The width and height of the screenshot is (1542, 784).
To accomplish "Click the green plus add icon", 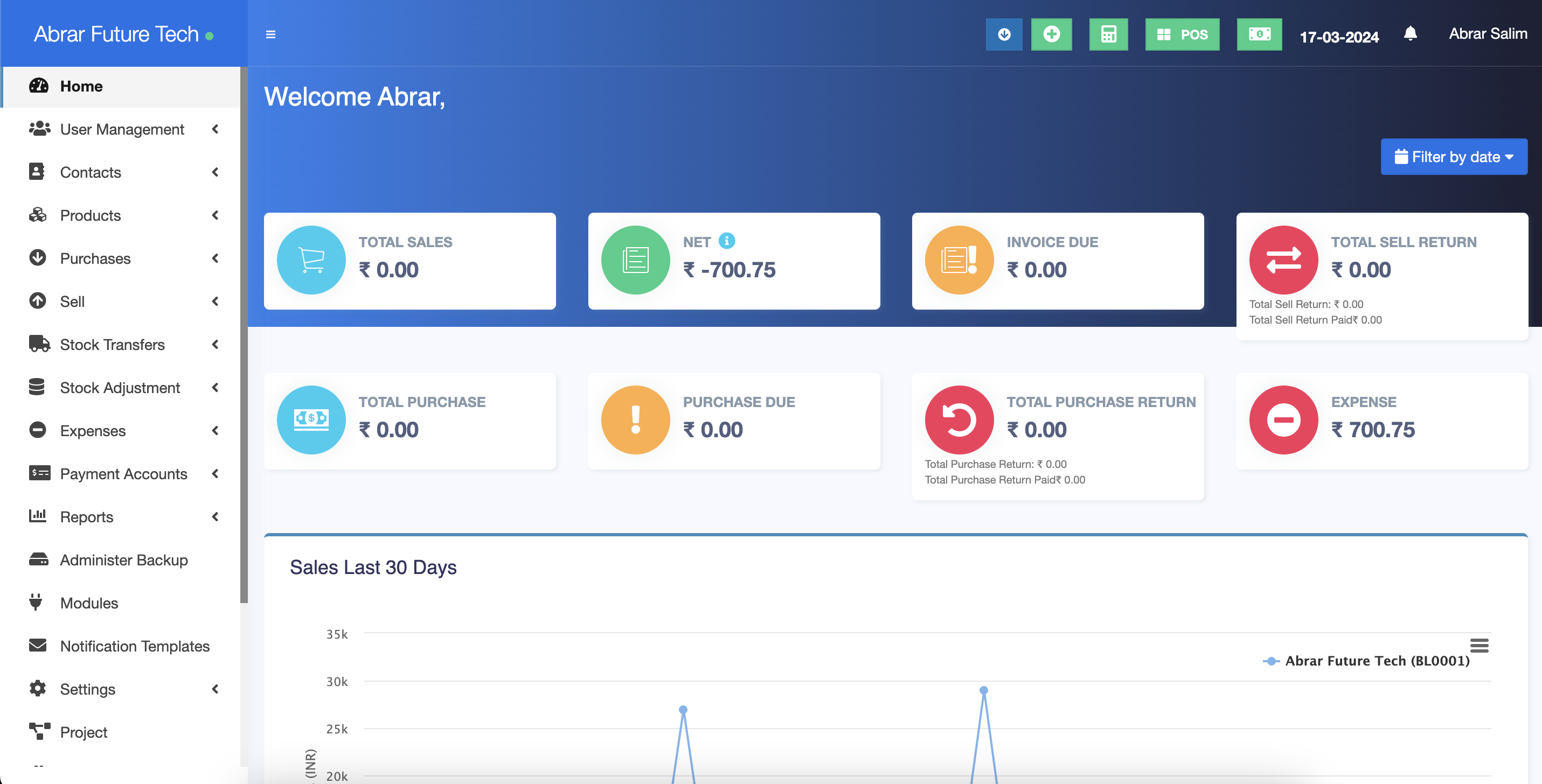I will [1051, 34].
